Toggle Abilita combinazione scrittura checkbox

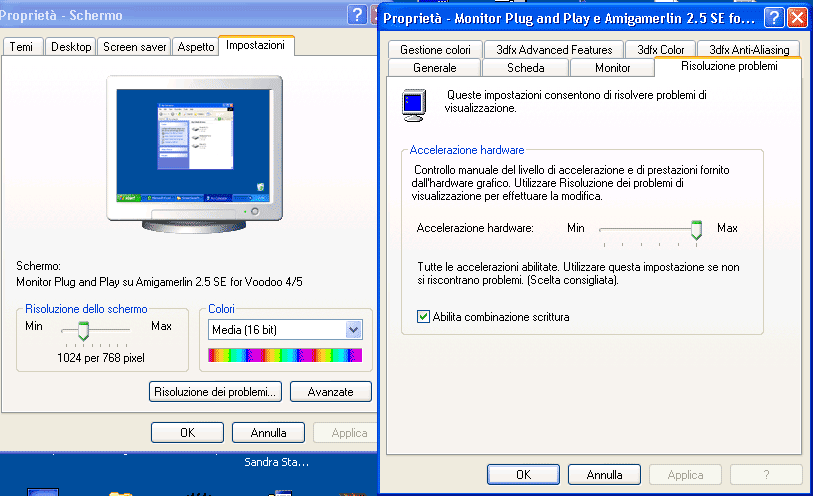click(423, 317)
